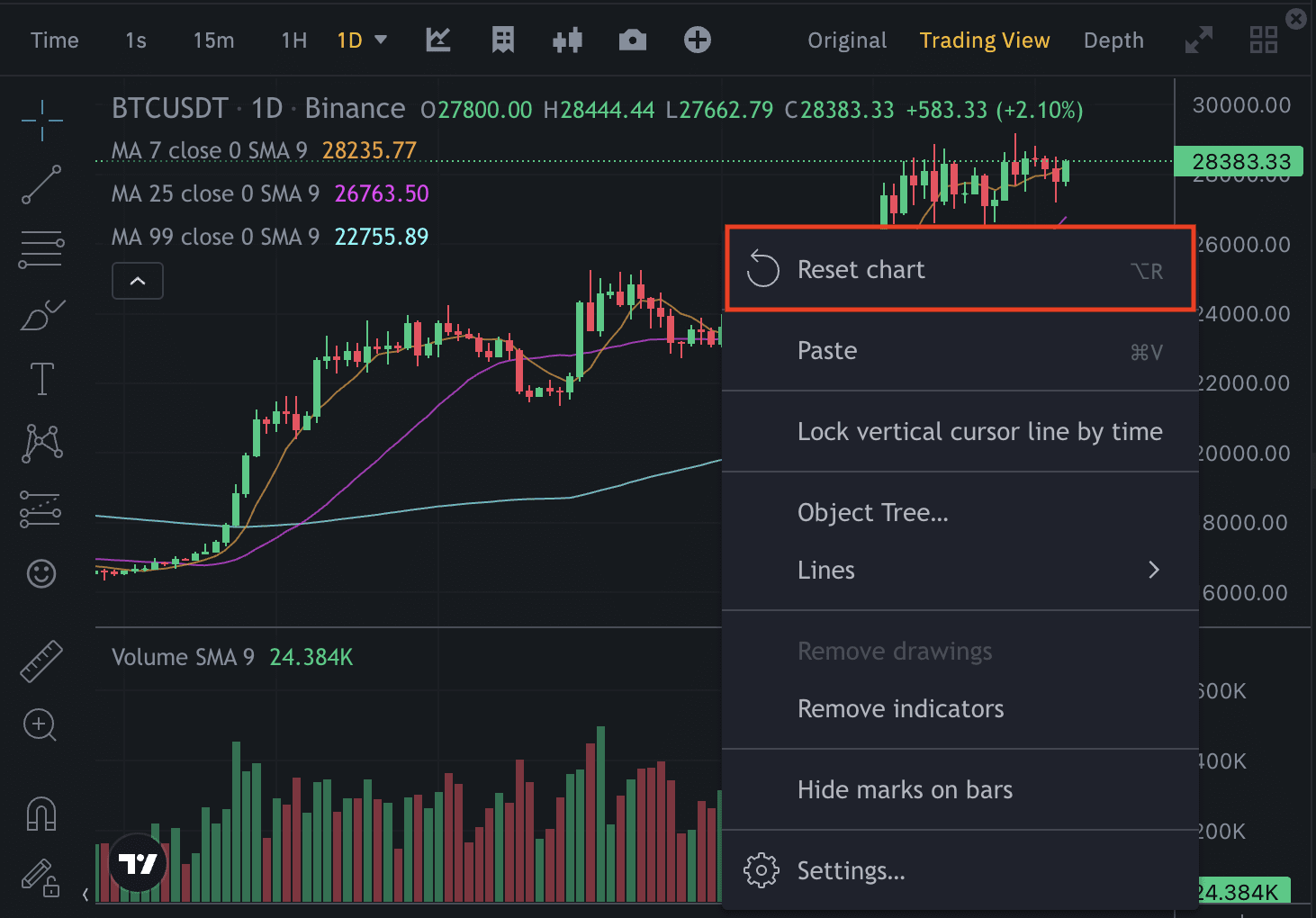The width and height of the screenshot is (1316, 918).
Task: Select the ruler measure tool
Action: tap(41, 661)
